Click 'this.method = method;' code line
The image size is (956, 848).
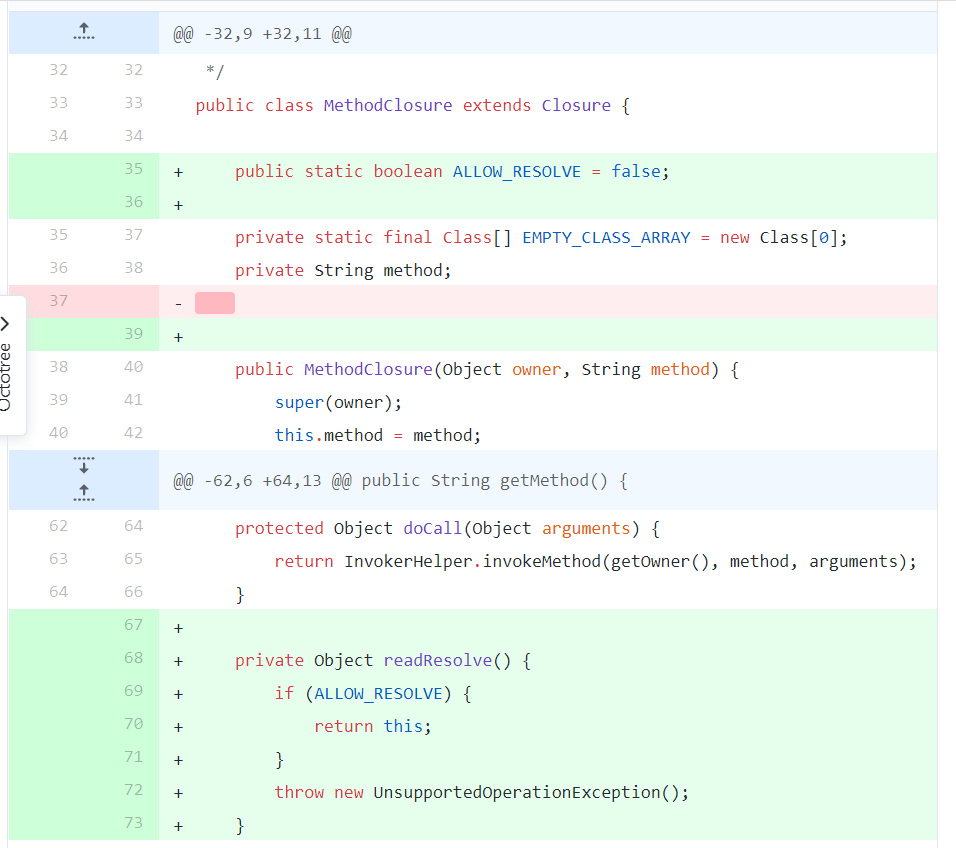pyautogui.click(x=377, y=435)
